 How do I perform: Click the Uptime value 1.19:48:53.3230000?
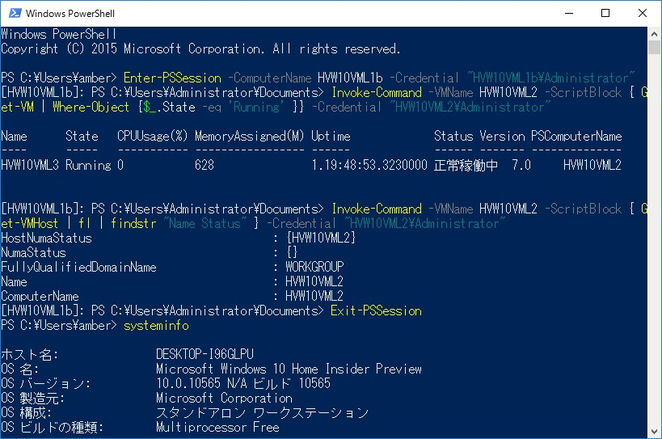[369, 165]
